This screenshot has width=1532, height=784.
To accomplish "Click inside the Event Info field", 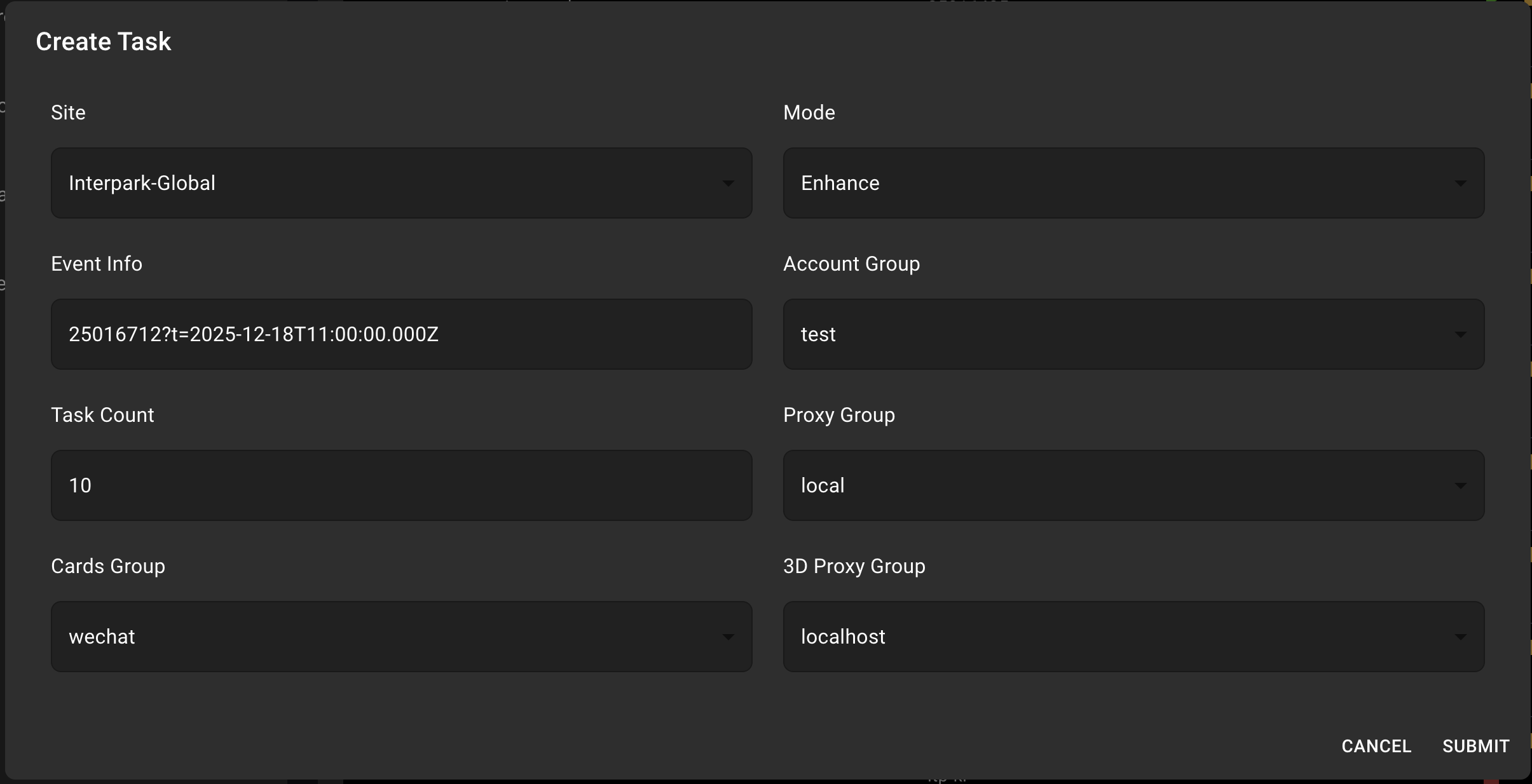I will point(400,334).
